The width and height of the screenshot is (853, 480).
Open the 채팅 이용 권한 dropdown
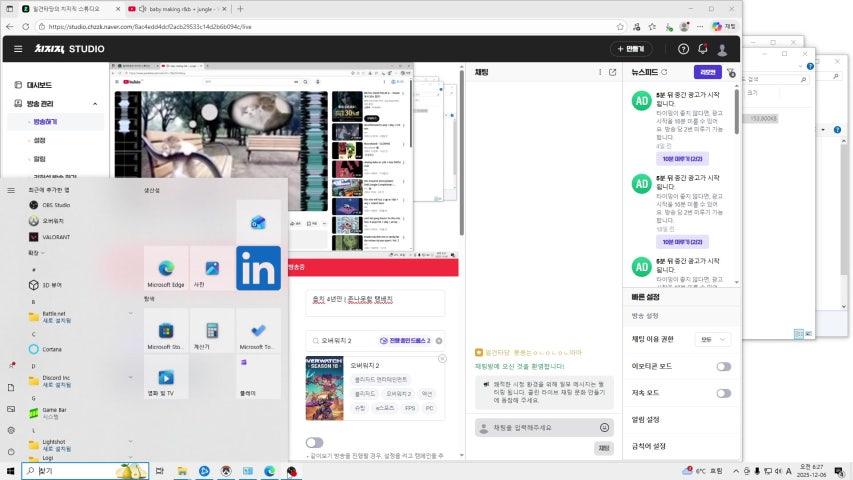pos(713,340)
